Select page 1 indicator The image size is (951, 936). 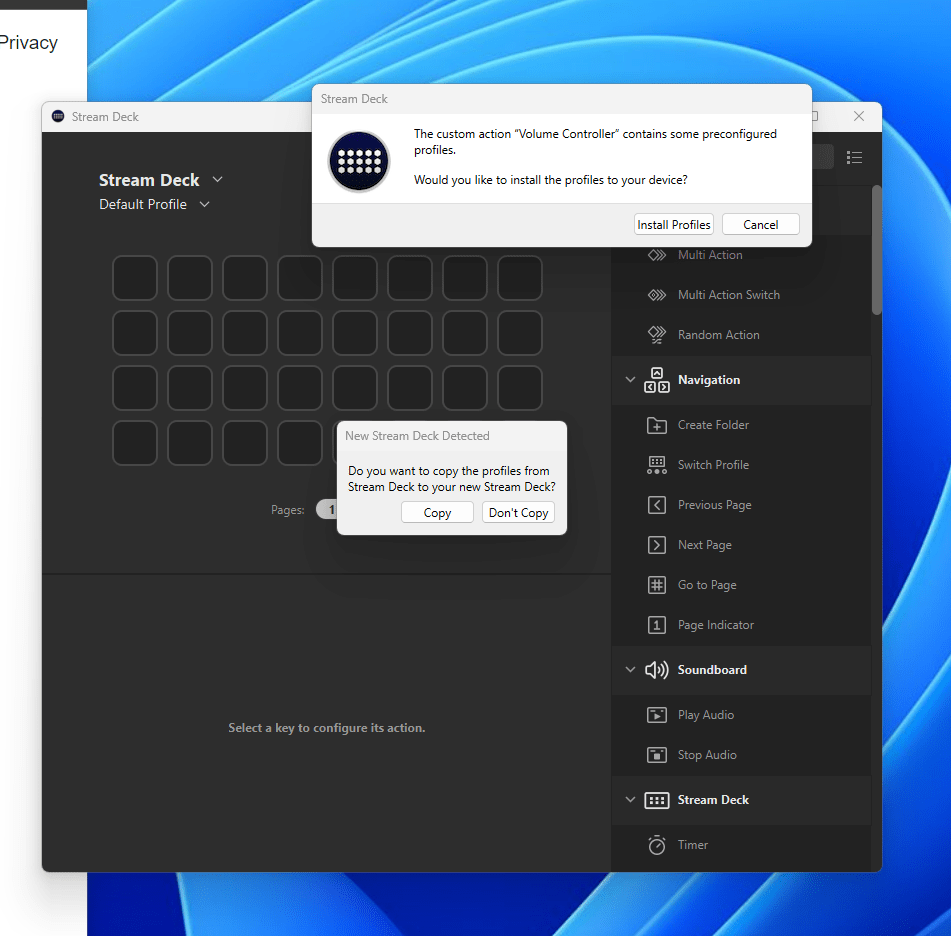[328, 510]
